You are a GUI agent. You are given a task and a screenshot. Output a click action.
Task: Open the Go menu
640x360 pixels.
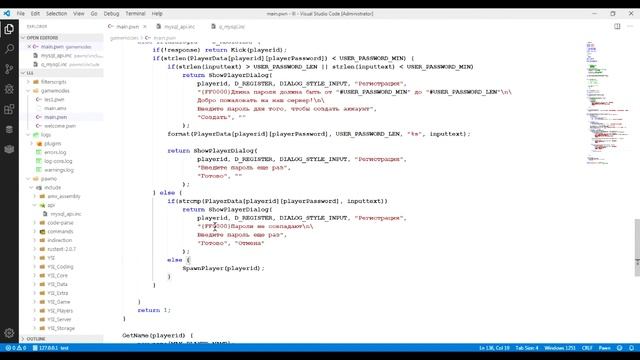(94, 13)
